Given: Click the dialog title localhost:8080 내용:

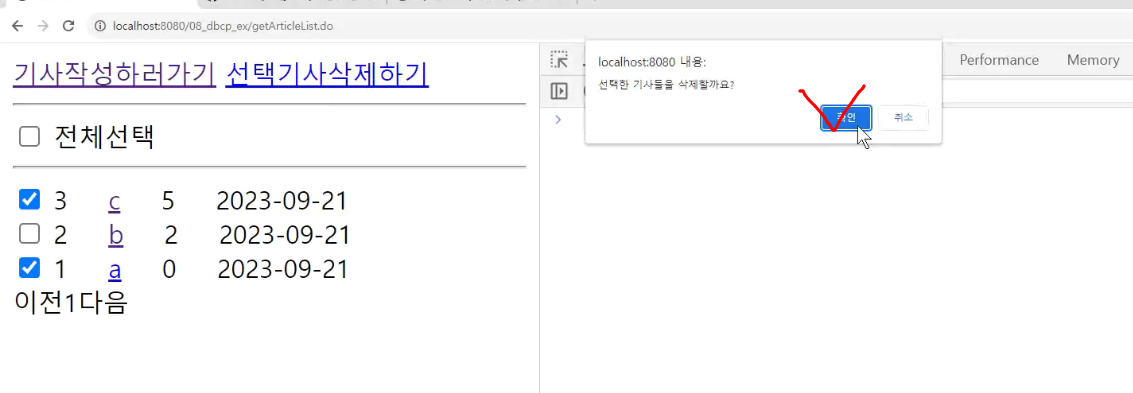Looking at the screenshot, I should tap(652, 62).
